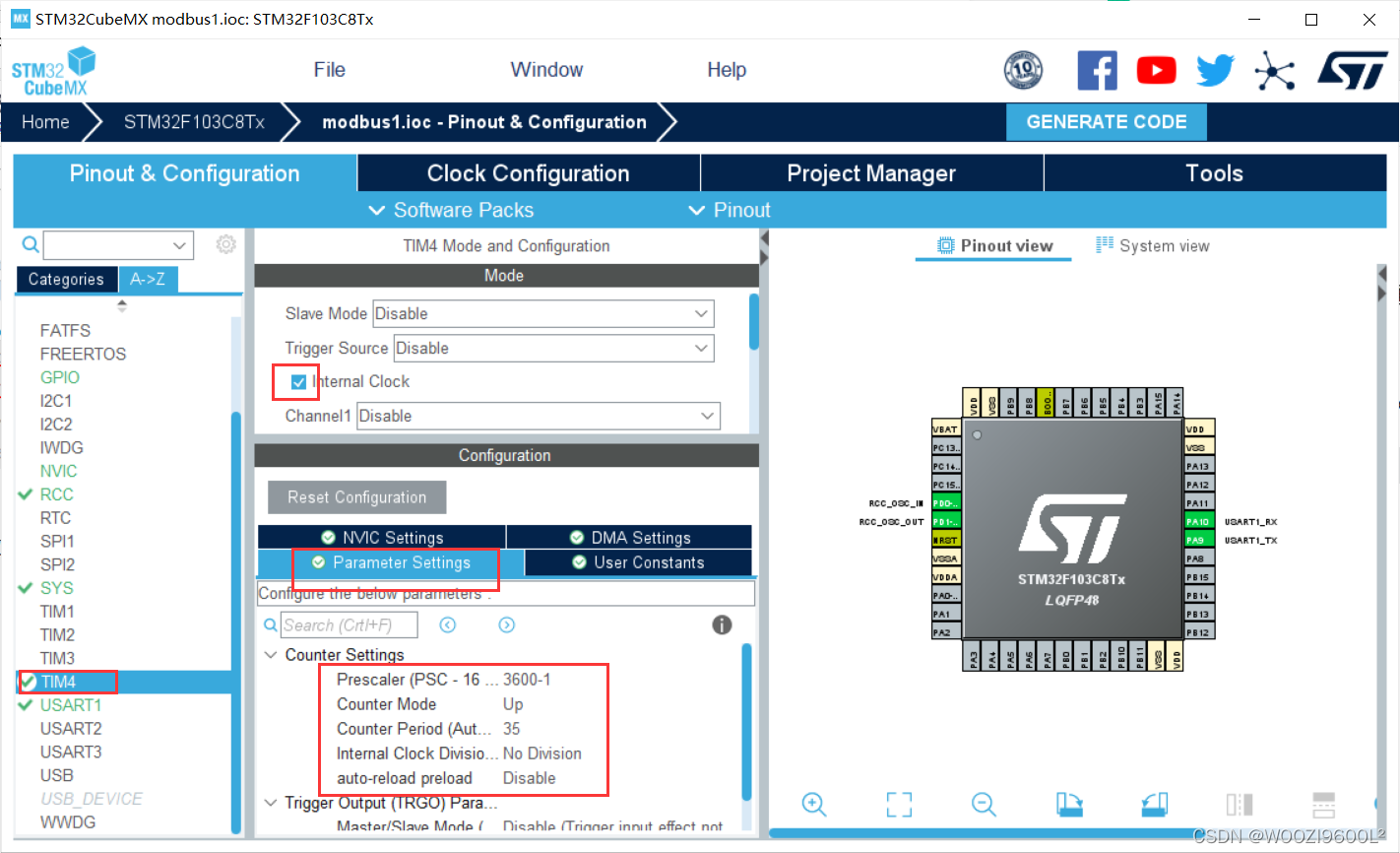
Task: Click STM32F103C8Tx breadcrumb
Action: pyautogui.click(x=194, y=122)
